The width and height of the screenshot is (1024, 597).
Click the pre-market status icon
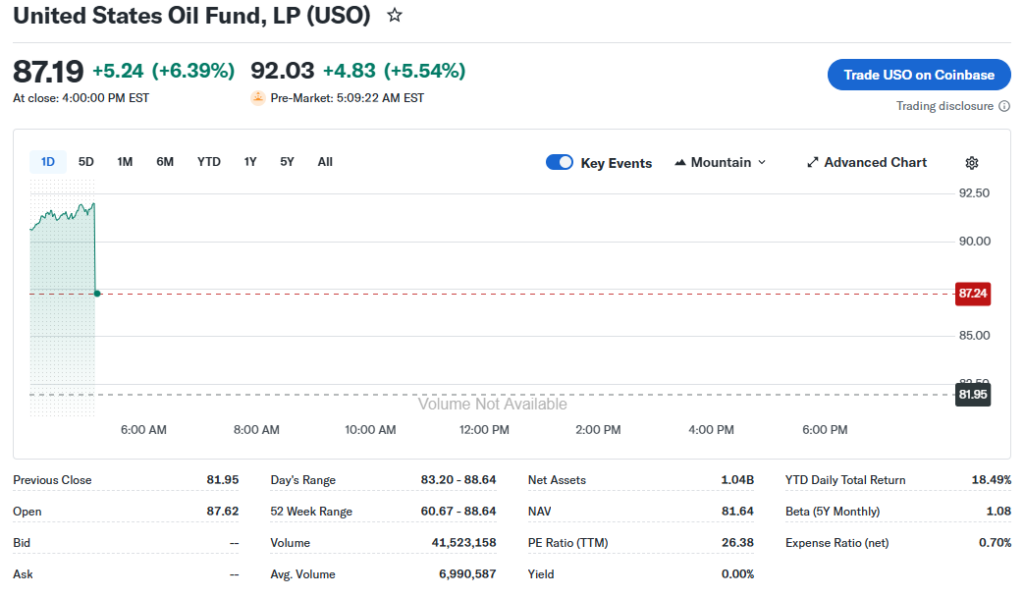click(258, 98)
